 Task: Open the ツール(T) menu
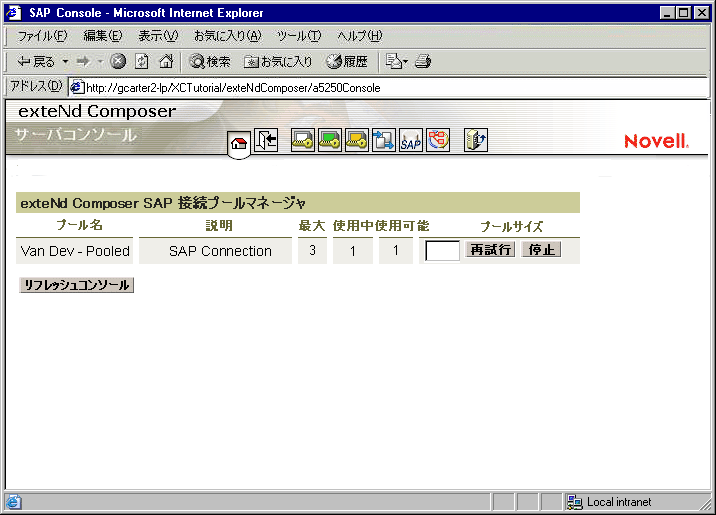coord(299,36)
